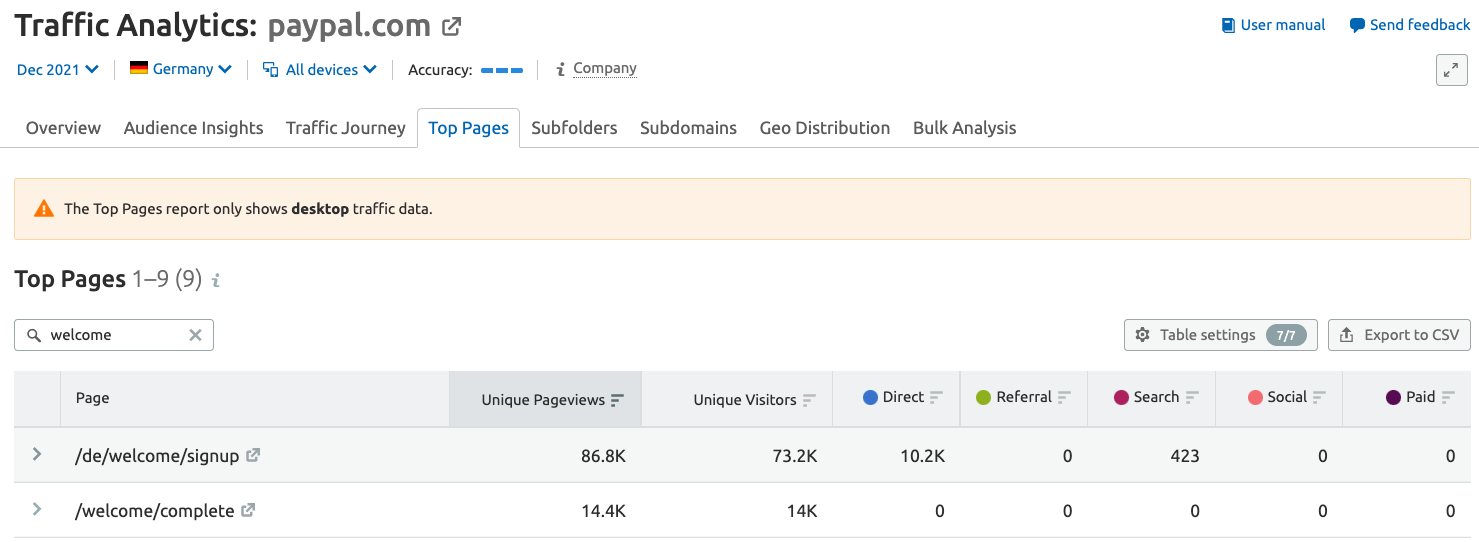
Task: Click the Table settings gear icon
Action: tap(1143, 335)
